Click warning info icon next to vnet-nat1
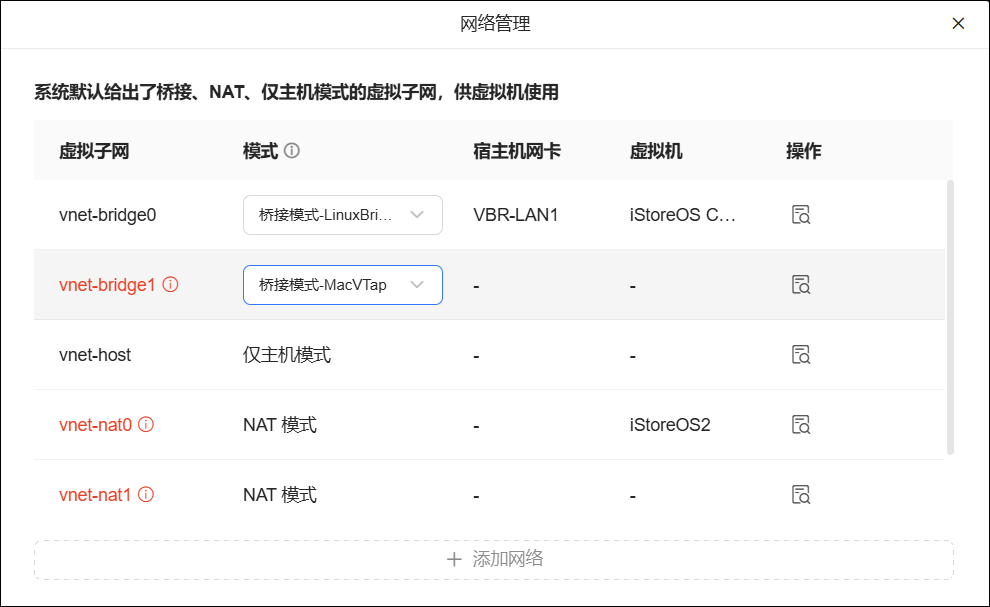 tap(146, 495)
